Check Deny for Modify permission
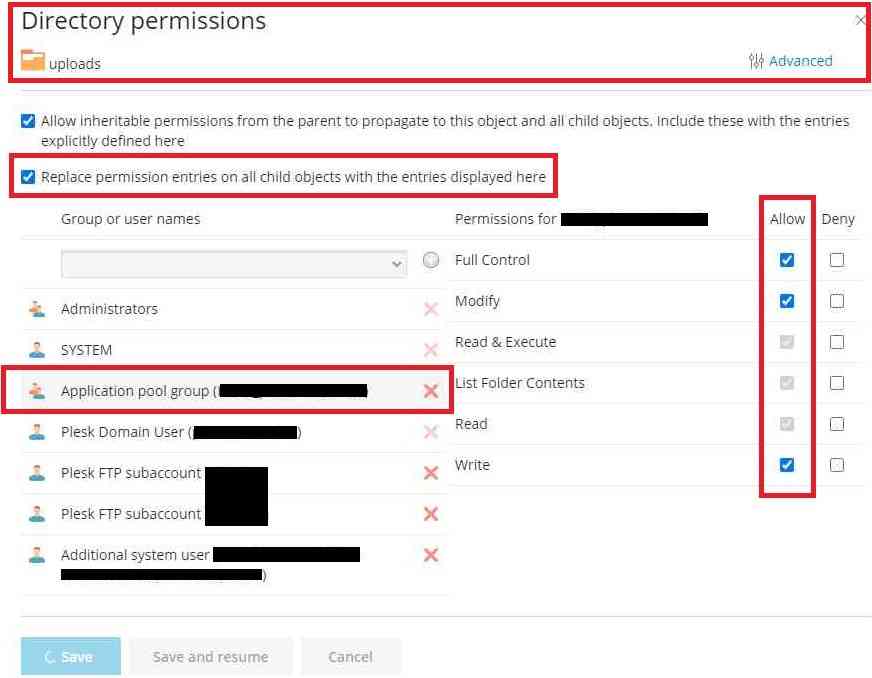The height and width of the screenshot is (678, 872). (x=837, y=301)
